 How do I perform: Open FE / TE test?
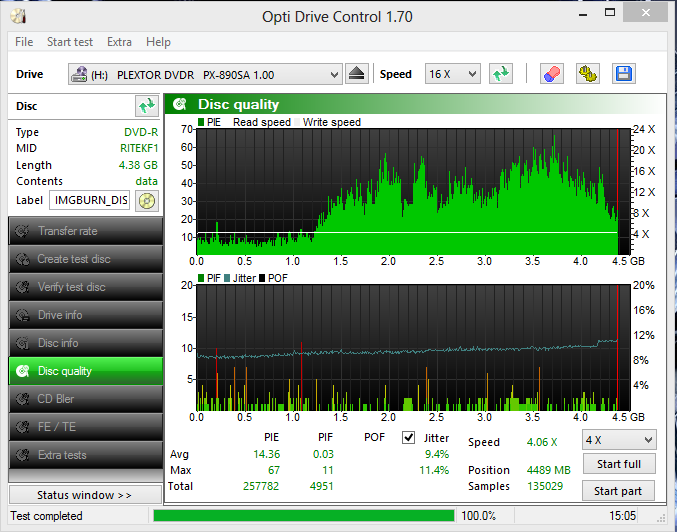[85, 427]
